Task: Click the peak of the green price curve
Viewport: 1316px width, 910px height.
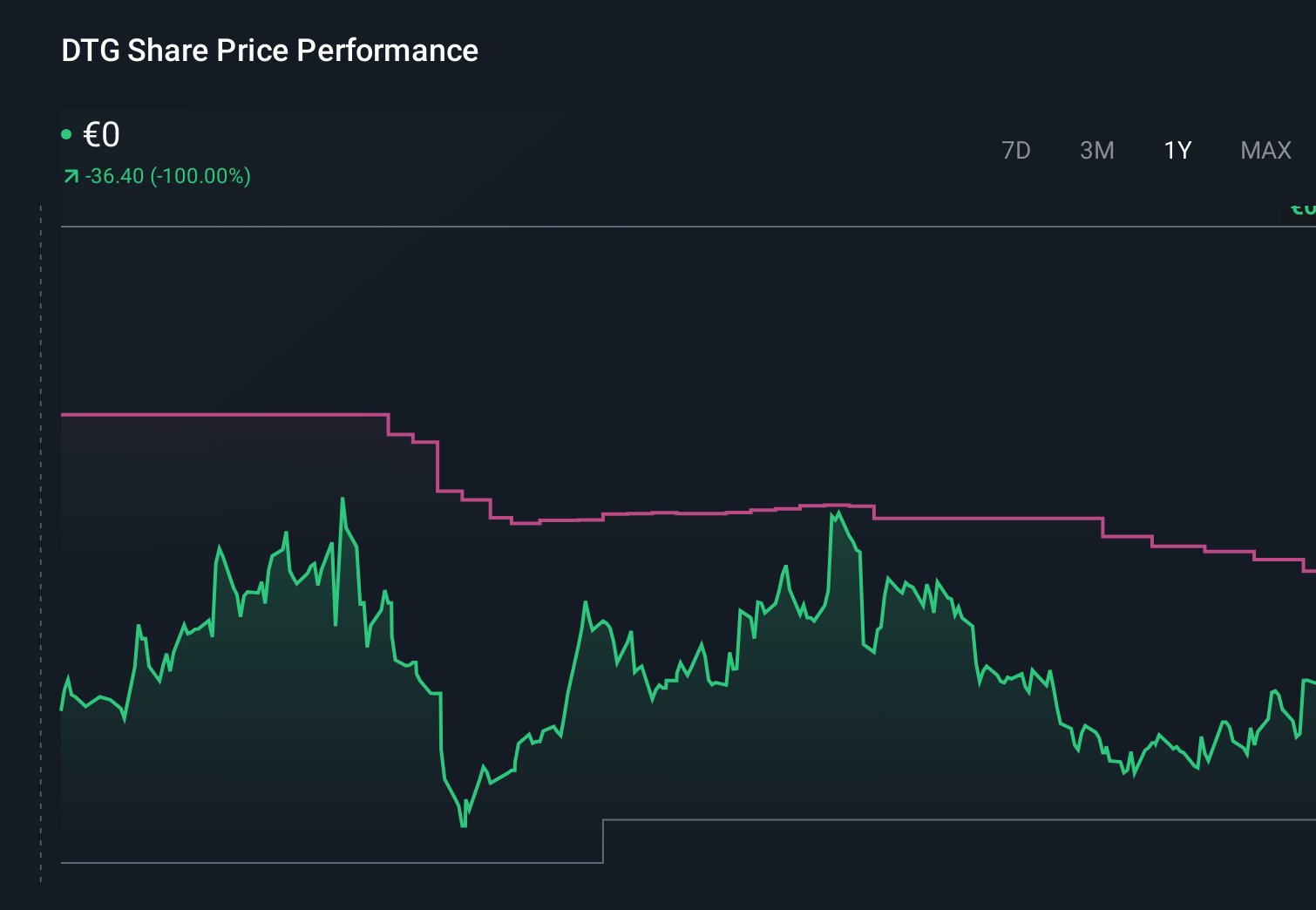Action: [x=343, y=499]
